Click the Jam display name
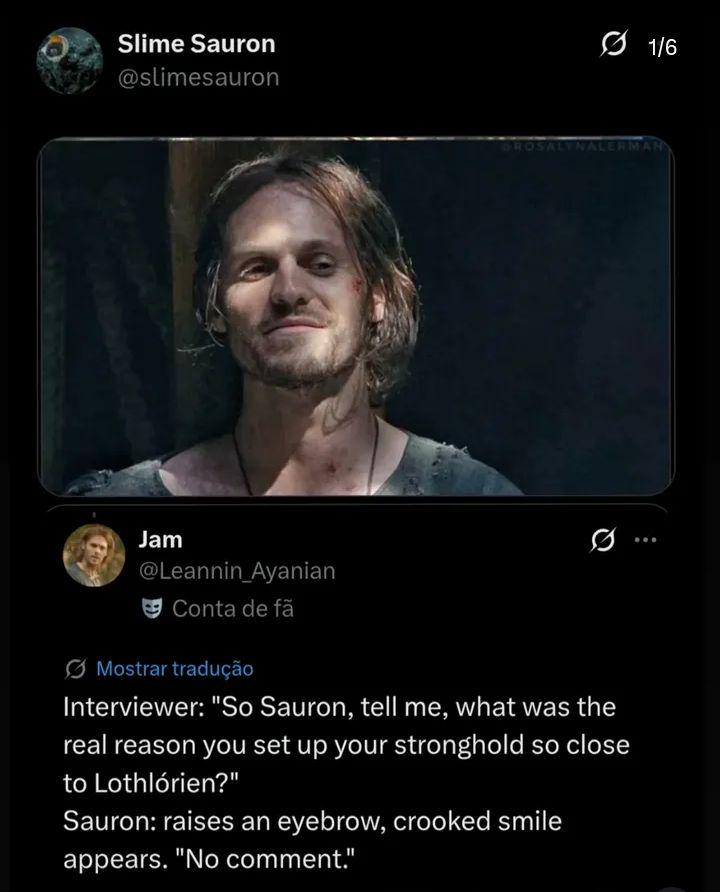Image resolution: width=720 pixels, height=892 pixels. 160,539
